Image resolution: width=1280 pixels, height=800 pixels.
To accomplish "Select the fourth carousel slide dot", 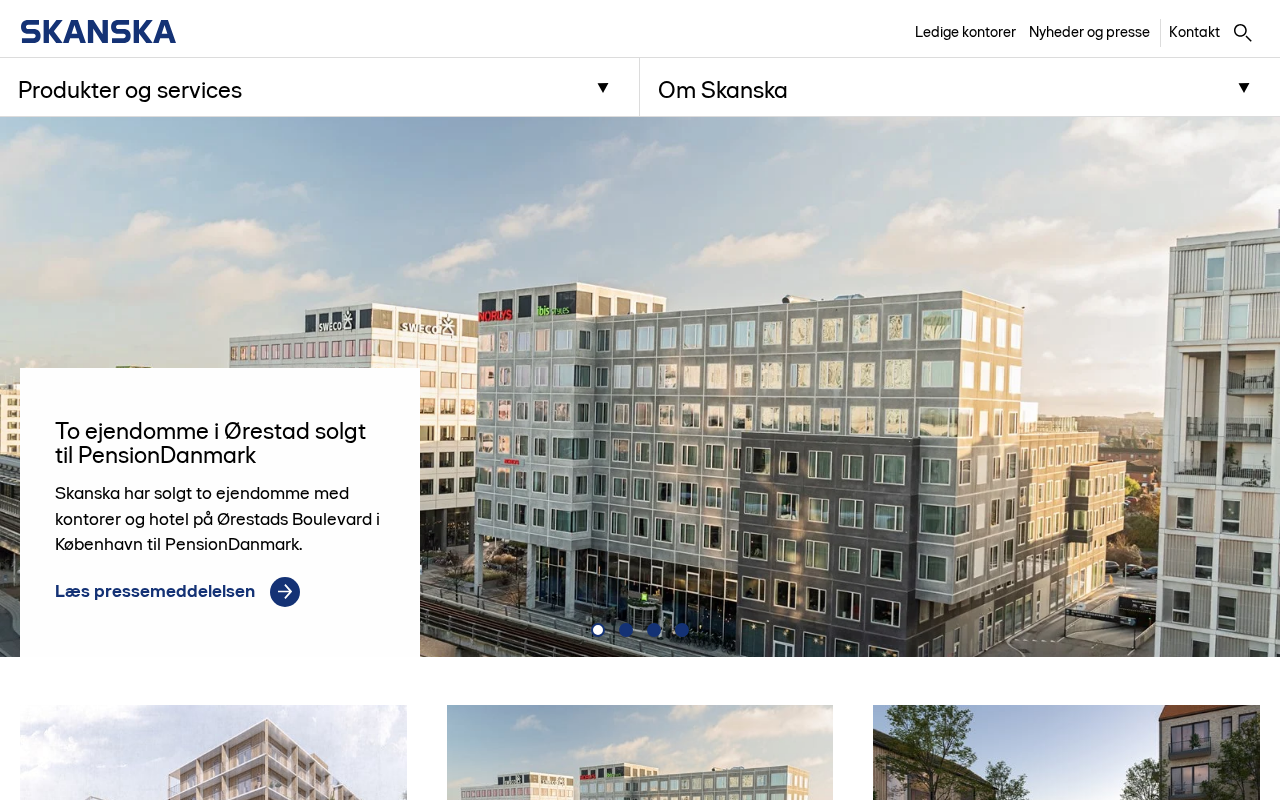I will coord(682,630).
